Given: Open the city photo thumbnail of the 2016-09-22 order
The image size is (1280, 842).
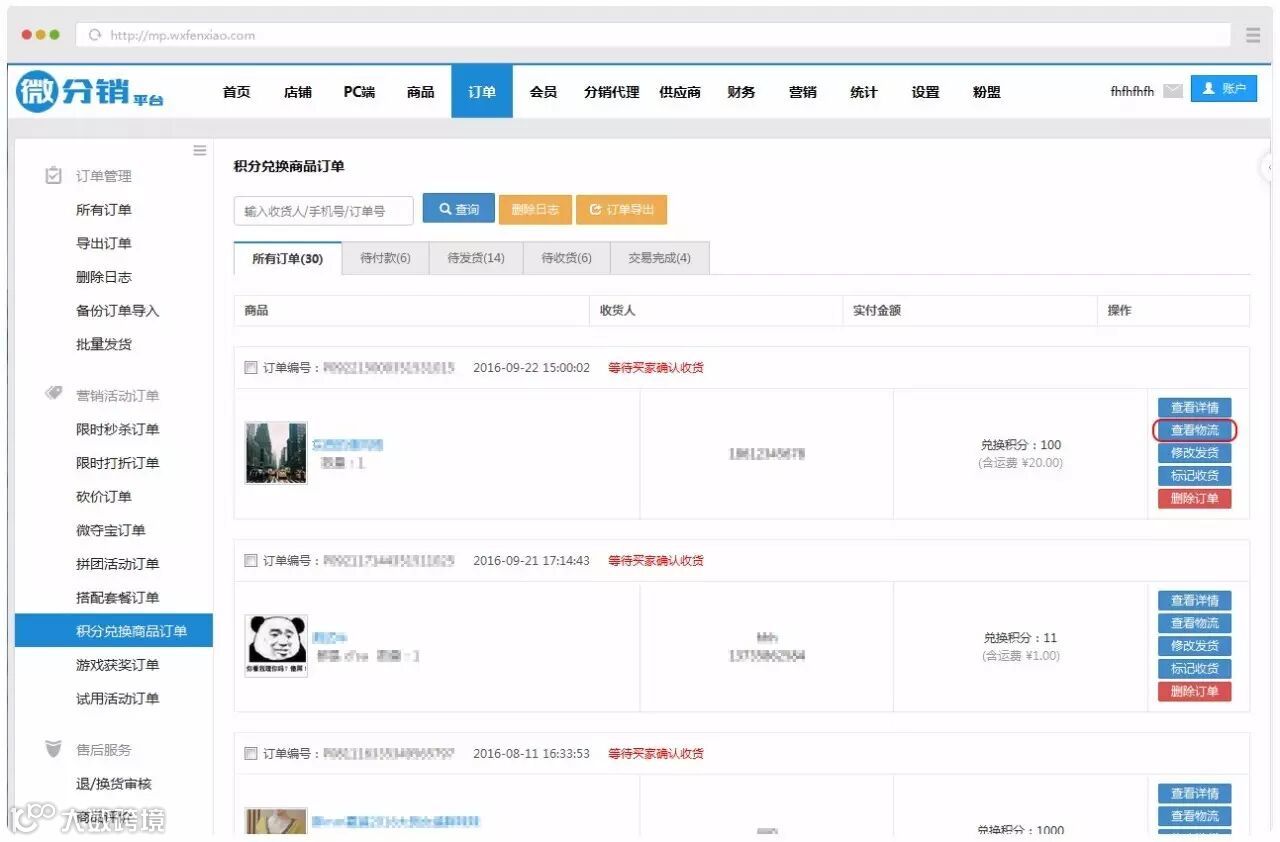Looking at the screenshot, I should (276, 453).
